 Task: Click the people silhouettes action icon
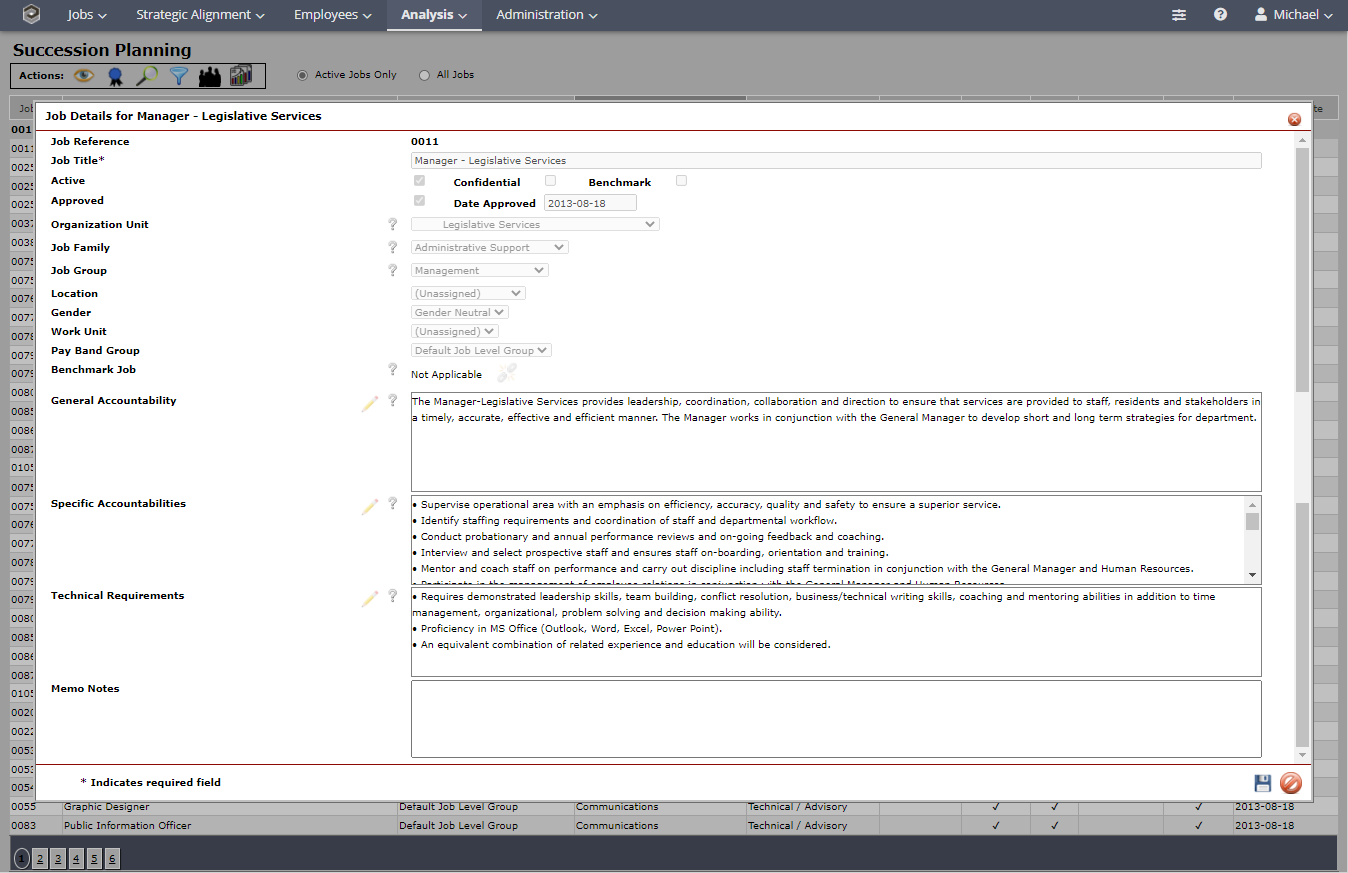click(209, 76)
